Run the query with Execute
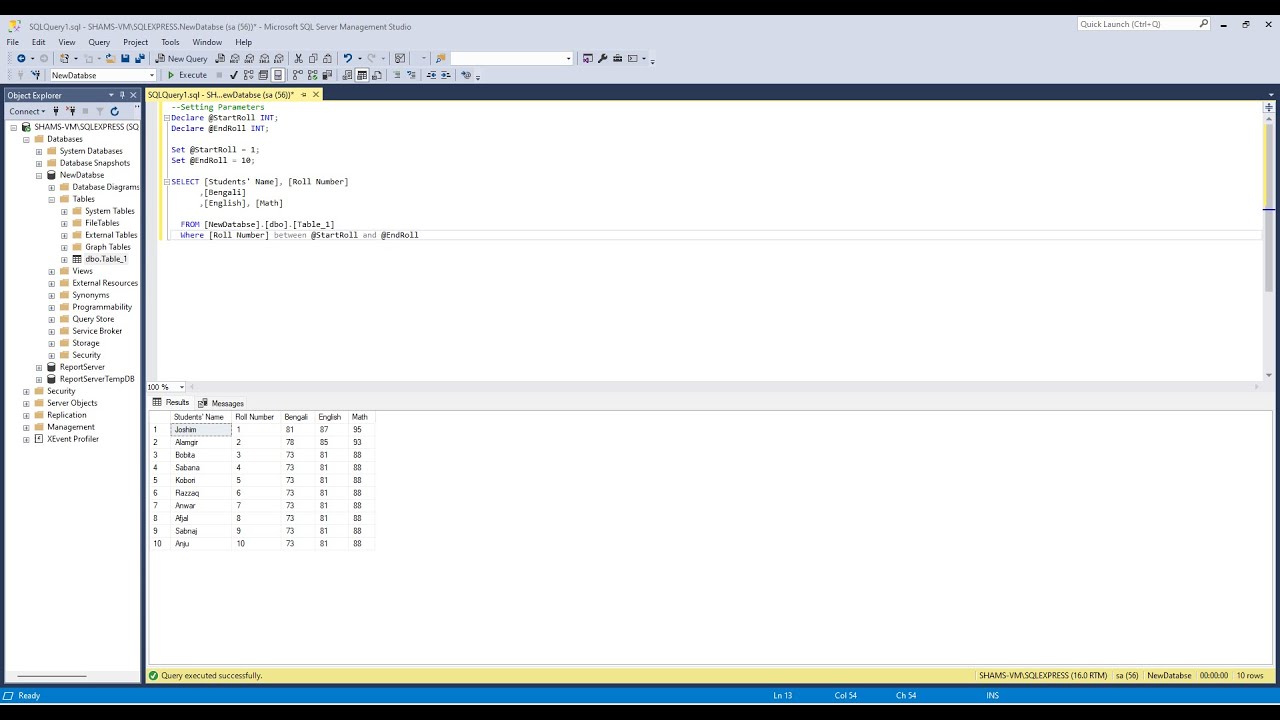Screen dimensions: 1280x720 tap(187, 75)
